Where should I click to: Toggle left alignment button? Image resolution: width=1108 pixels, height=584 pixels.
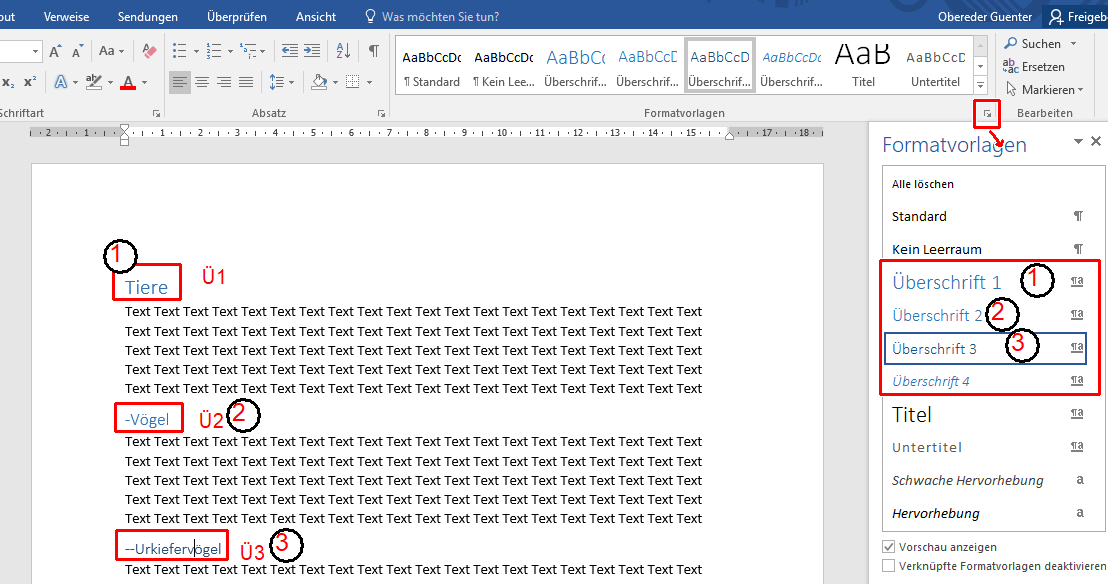tap(180, 83)
